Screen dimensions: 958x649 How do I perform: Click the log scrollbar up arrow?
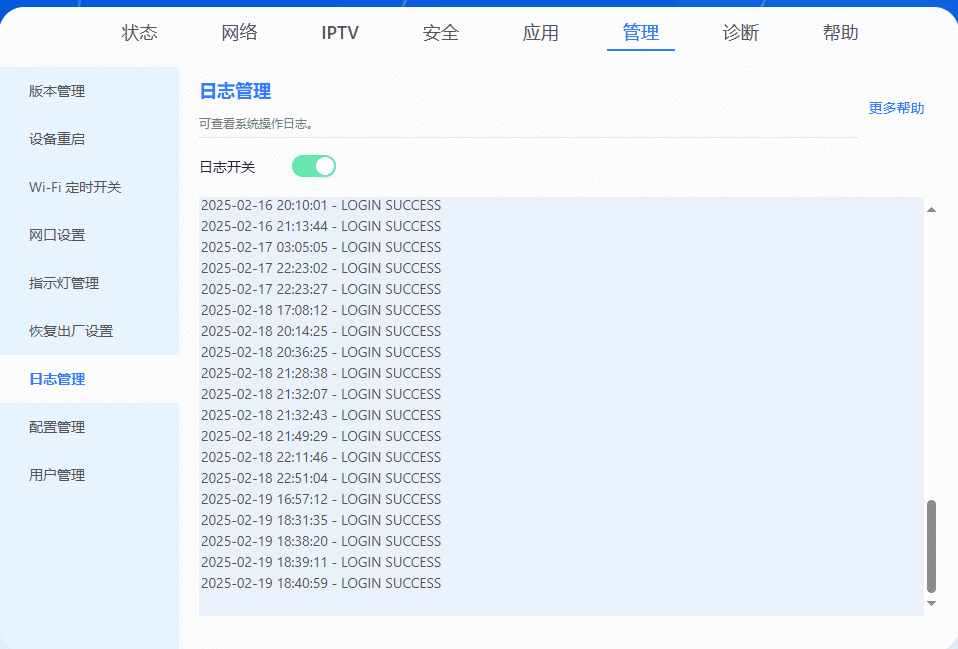931,209
